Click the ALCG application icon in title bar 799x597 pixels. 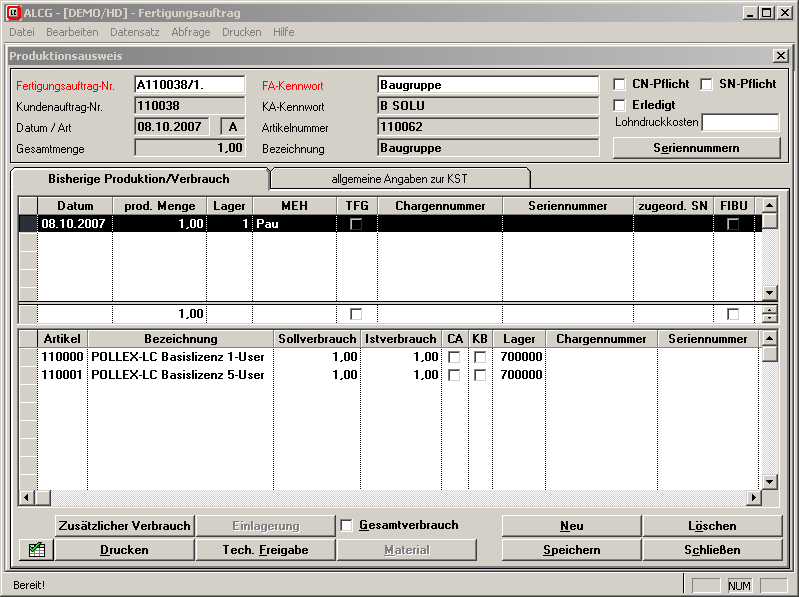tap(14, 12)
